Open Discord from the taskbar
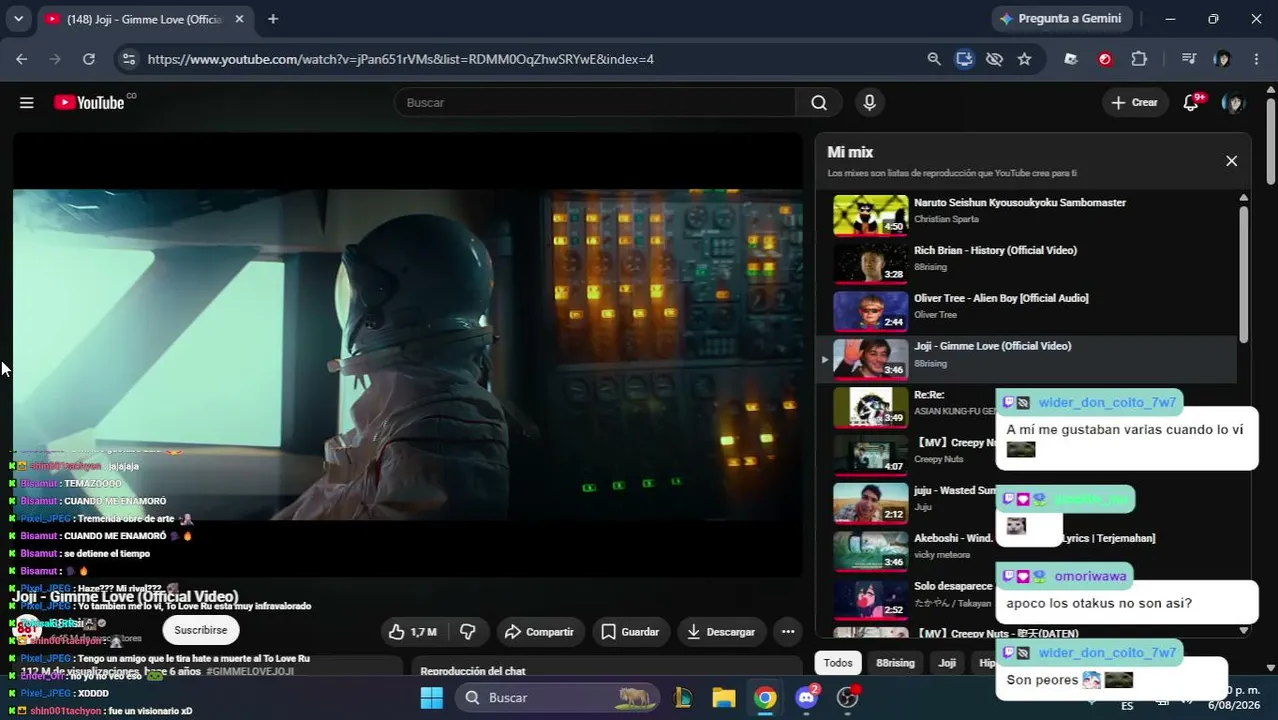The width and height of the screenshot is (1278, 720). tap(806, 697)
